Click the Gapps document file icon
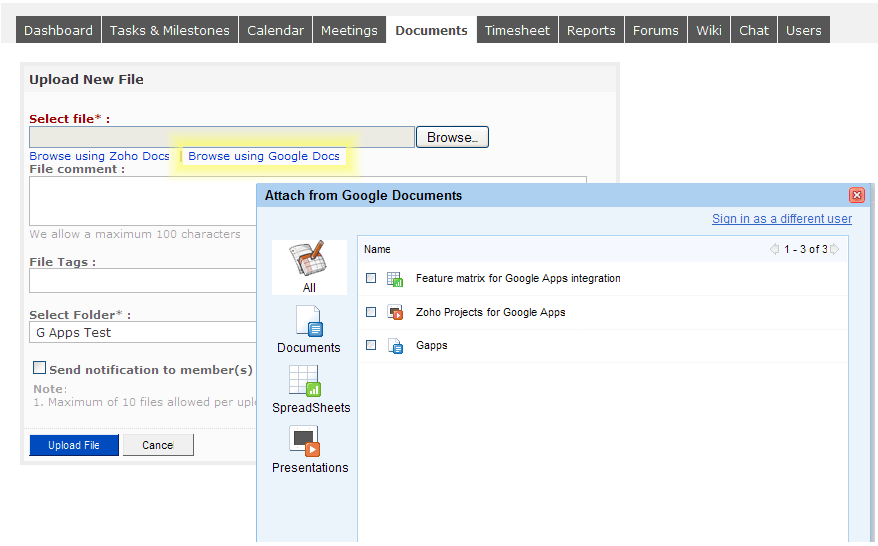Viewport: 878px width, 546px height. click(x=395, y=346)
